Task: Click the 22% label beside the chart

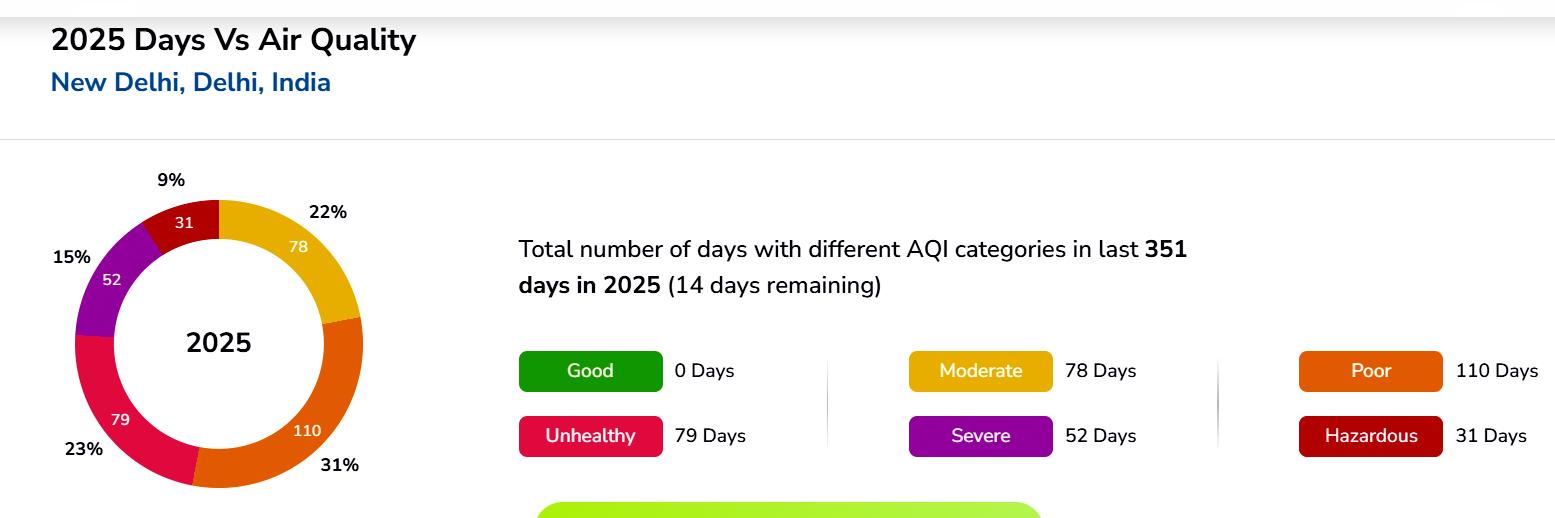Action: 328,212
